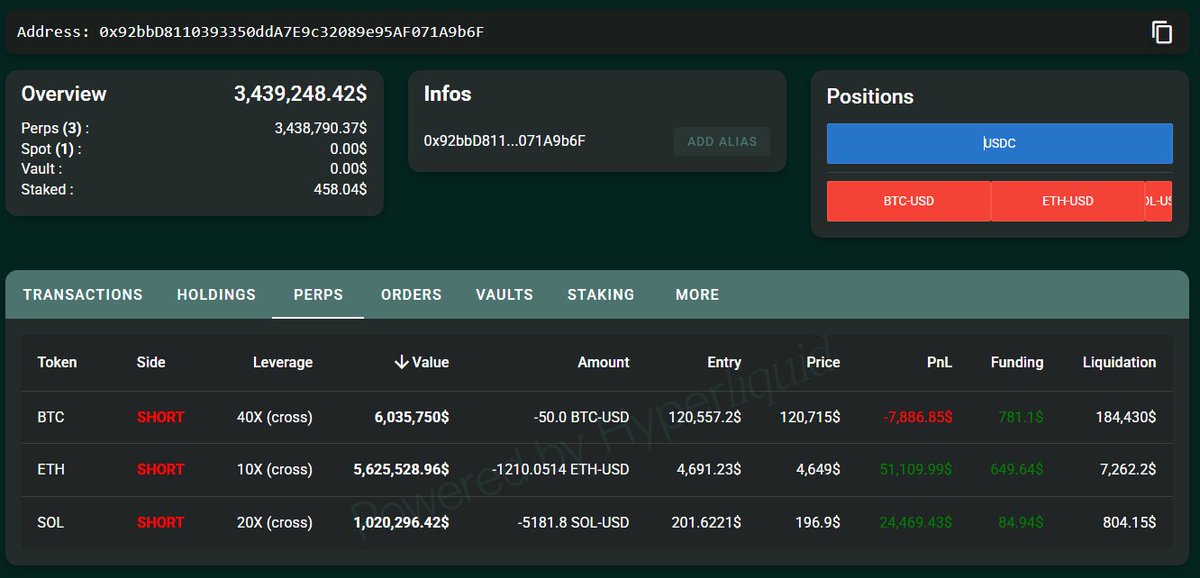
Task: Click the -7,886.85$ PnL value
Action: click(917, 417)
